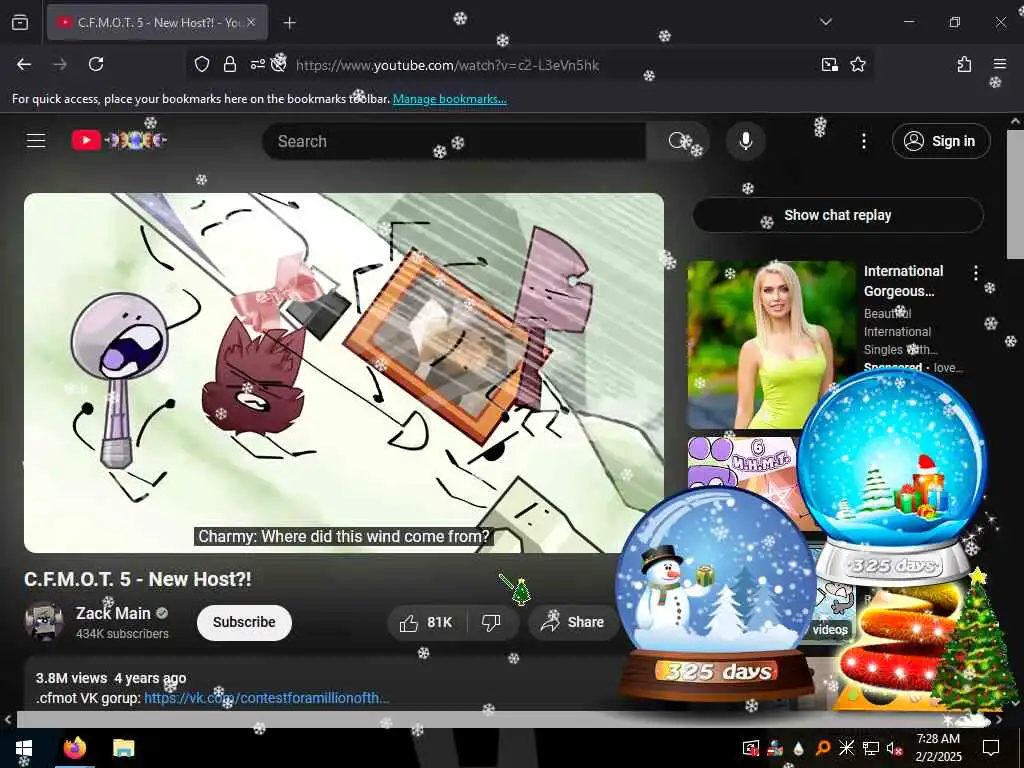Click the snowflake tray icon

point(846,748)
